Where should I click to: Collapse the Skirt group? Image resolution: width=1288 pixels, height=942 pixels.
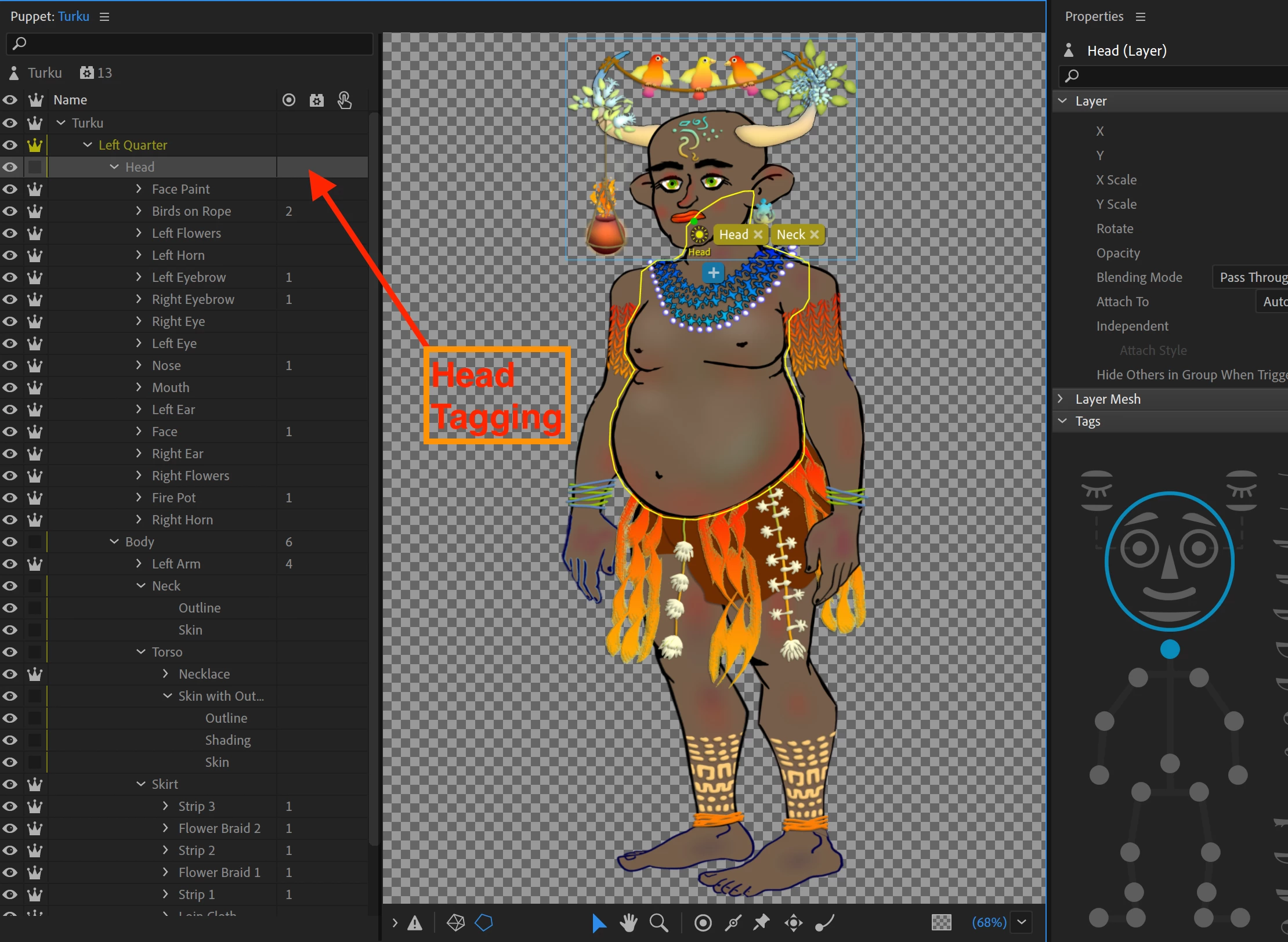pos(141,784)
